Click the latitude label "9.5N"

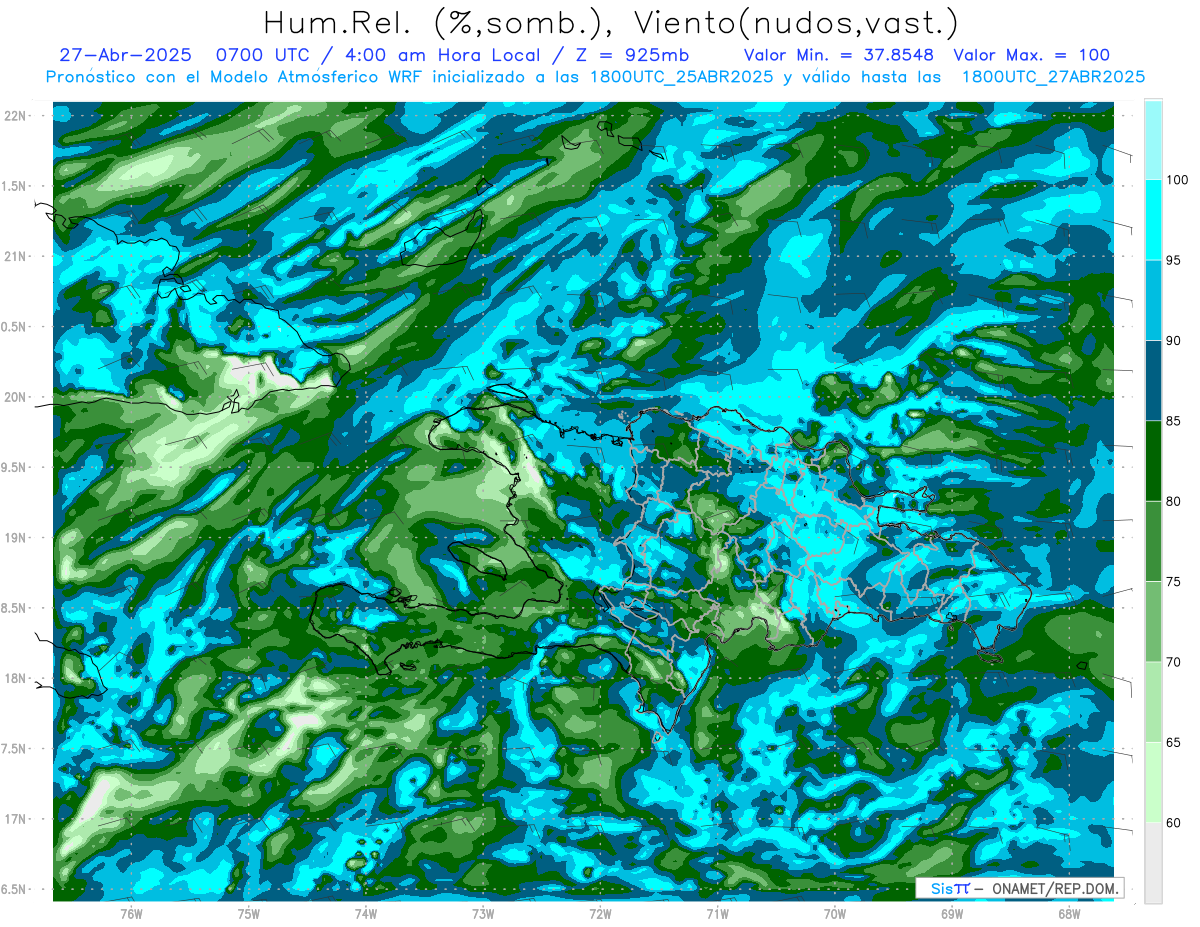(13, 467)
